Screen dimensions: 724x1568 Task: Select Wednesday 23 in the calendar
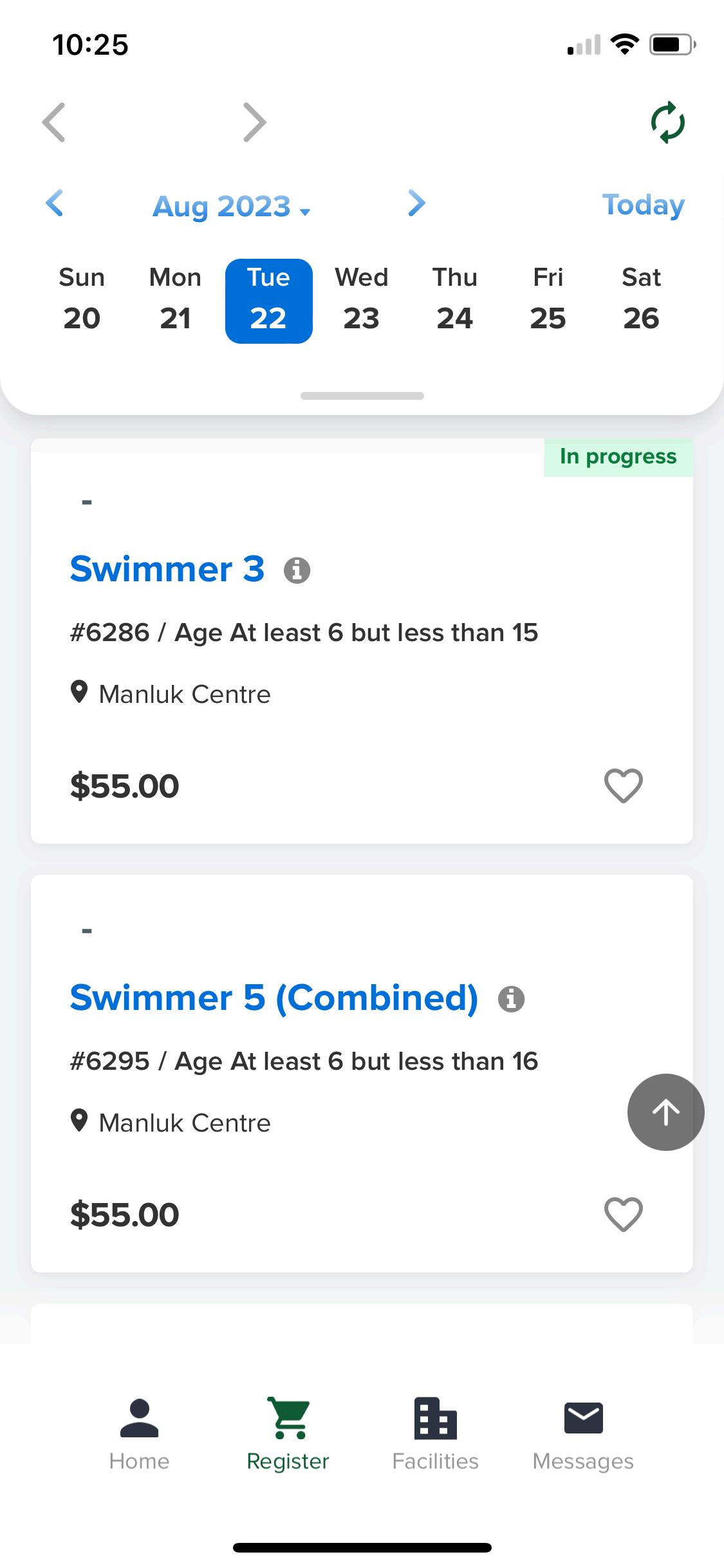362,301
